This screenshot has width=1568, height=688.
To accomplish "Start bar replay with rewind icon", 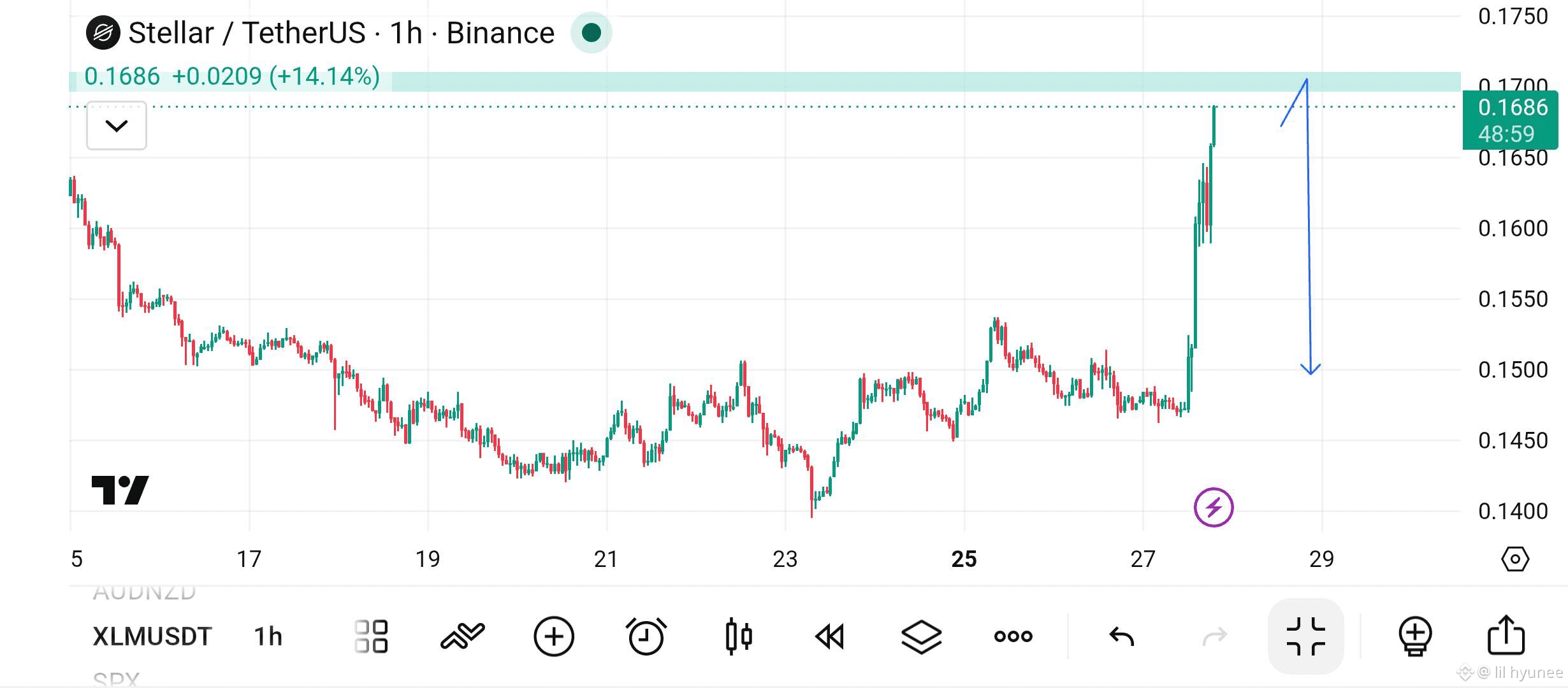I will point(830,636).
